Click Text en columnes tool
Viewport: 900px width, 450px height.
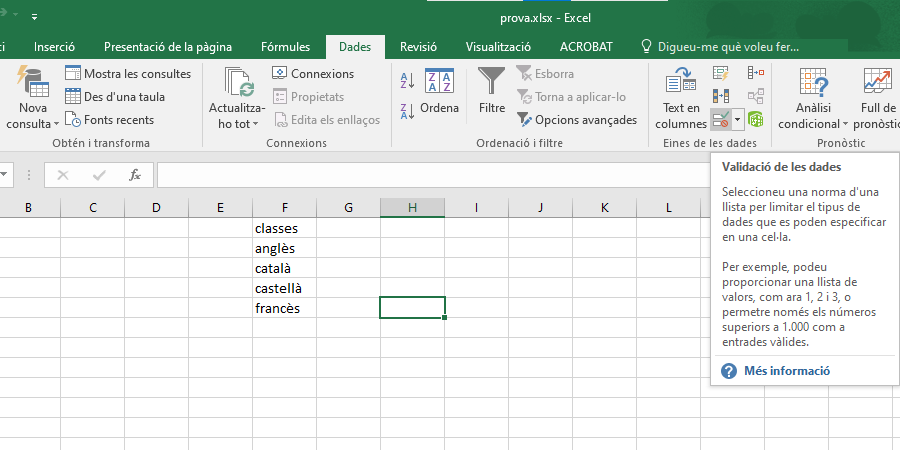pyautogui.click(x=681, y=100)
